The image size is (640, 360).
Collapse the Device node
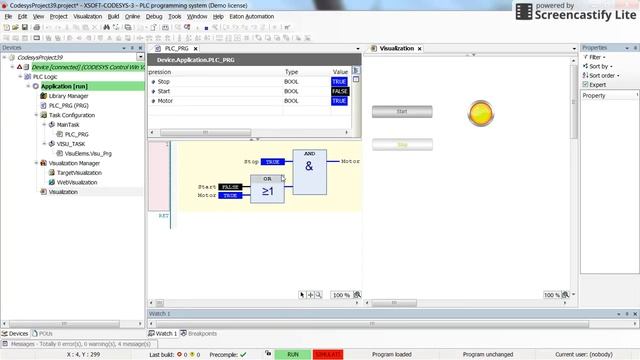(x=12, y=67)
